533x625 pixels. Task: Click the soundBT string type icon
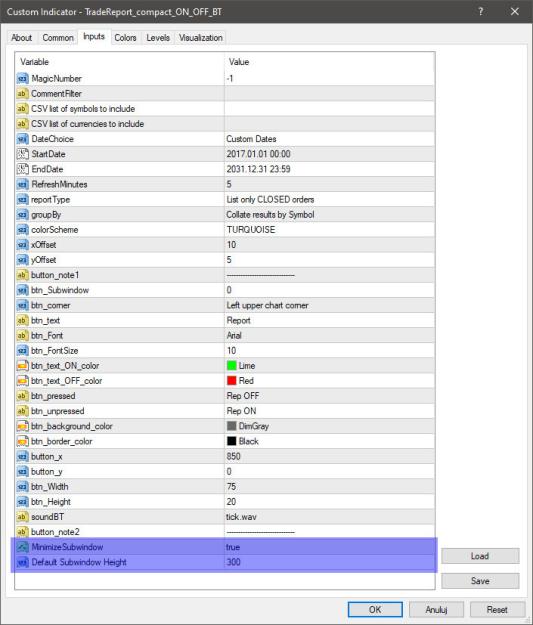tap(22, 517)
